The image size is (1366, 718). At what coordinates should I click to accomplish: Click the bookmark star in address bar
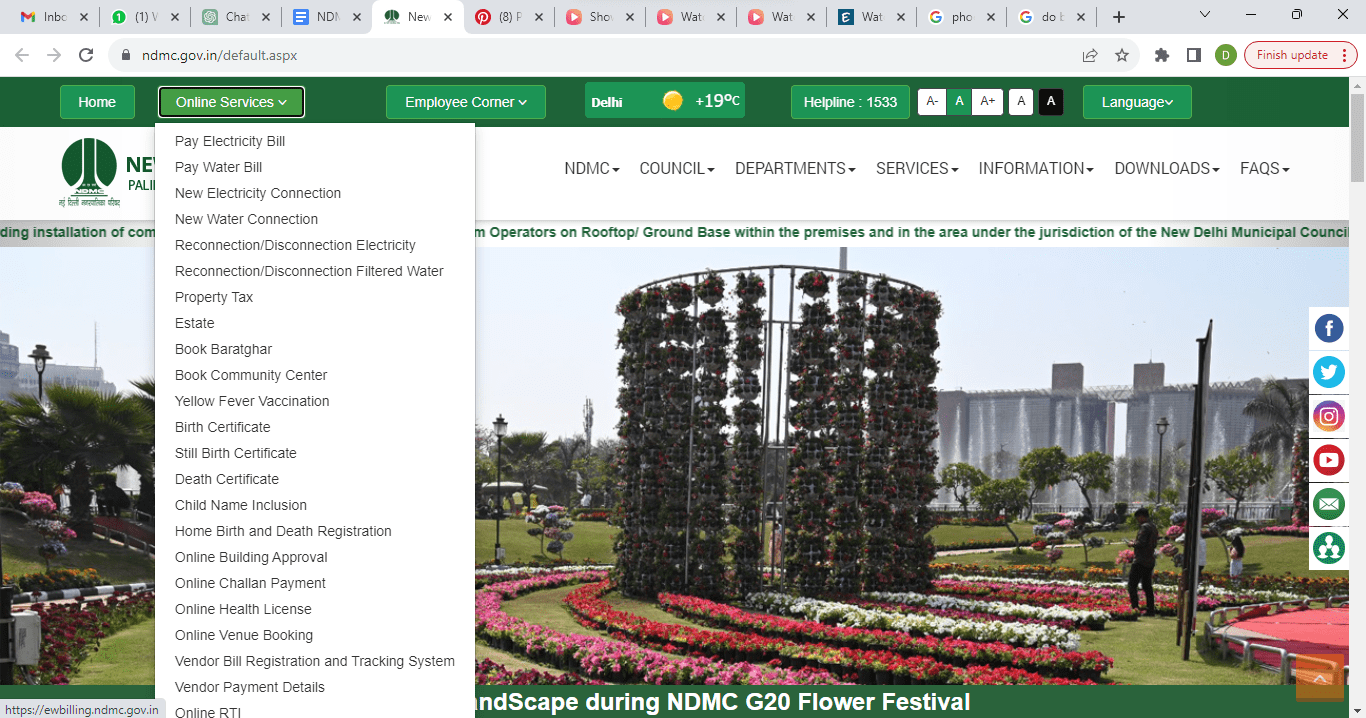[1121, 55]
